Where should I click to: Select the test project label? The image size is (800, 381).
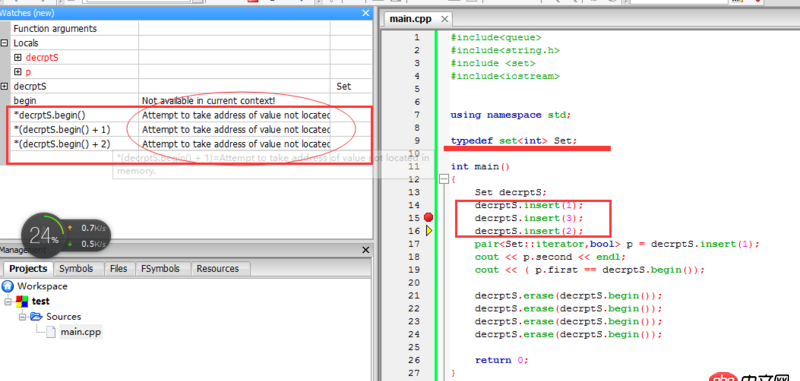click(41, 301)
